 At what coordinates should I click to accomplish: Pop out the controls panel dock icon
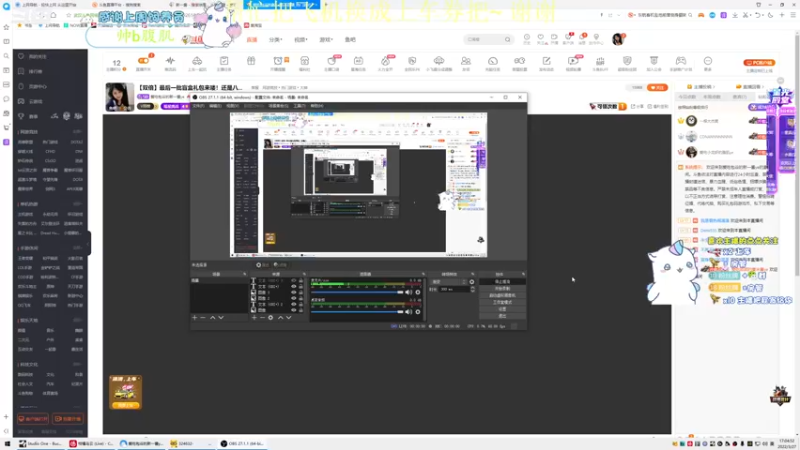(523, 274)
